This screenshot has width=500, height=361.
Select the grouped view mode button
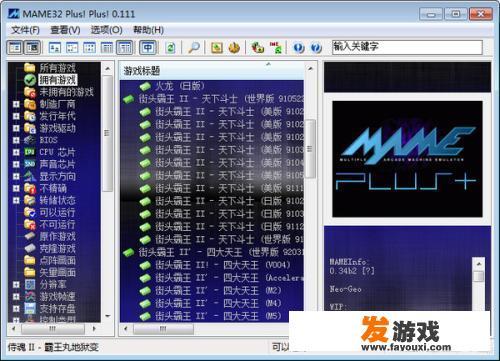coord(125,48)
